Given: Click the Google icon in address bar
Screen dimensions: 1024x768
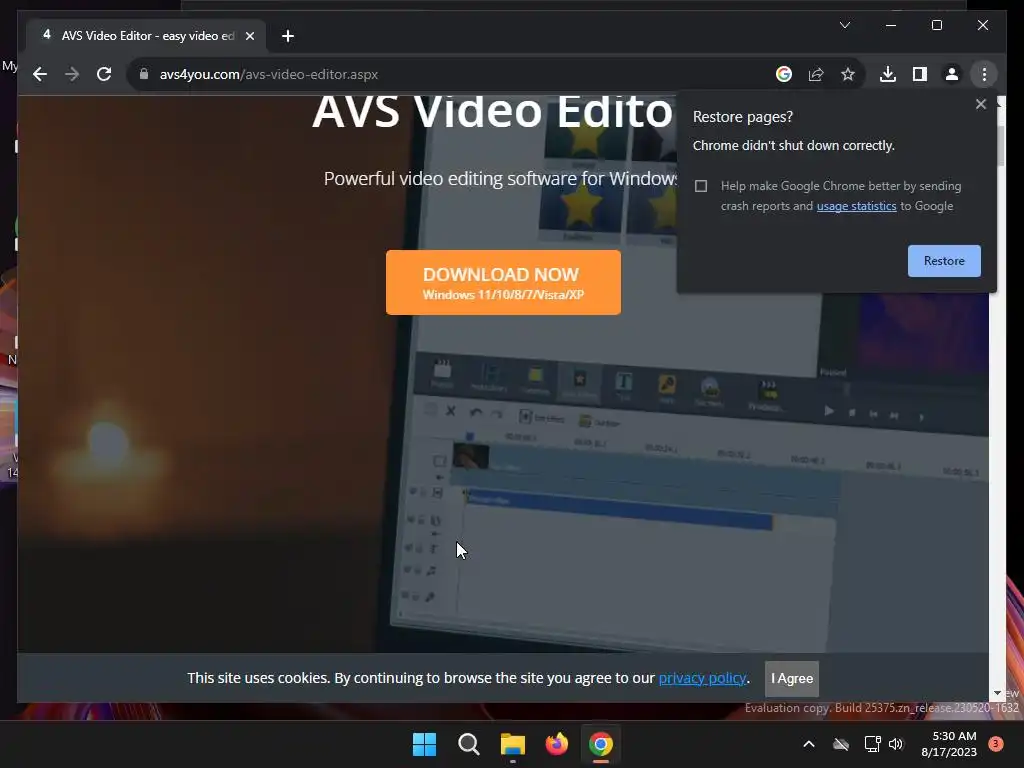Looking at the screenshot, I should pyautogui.click(x=784, y=74).
